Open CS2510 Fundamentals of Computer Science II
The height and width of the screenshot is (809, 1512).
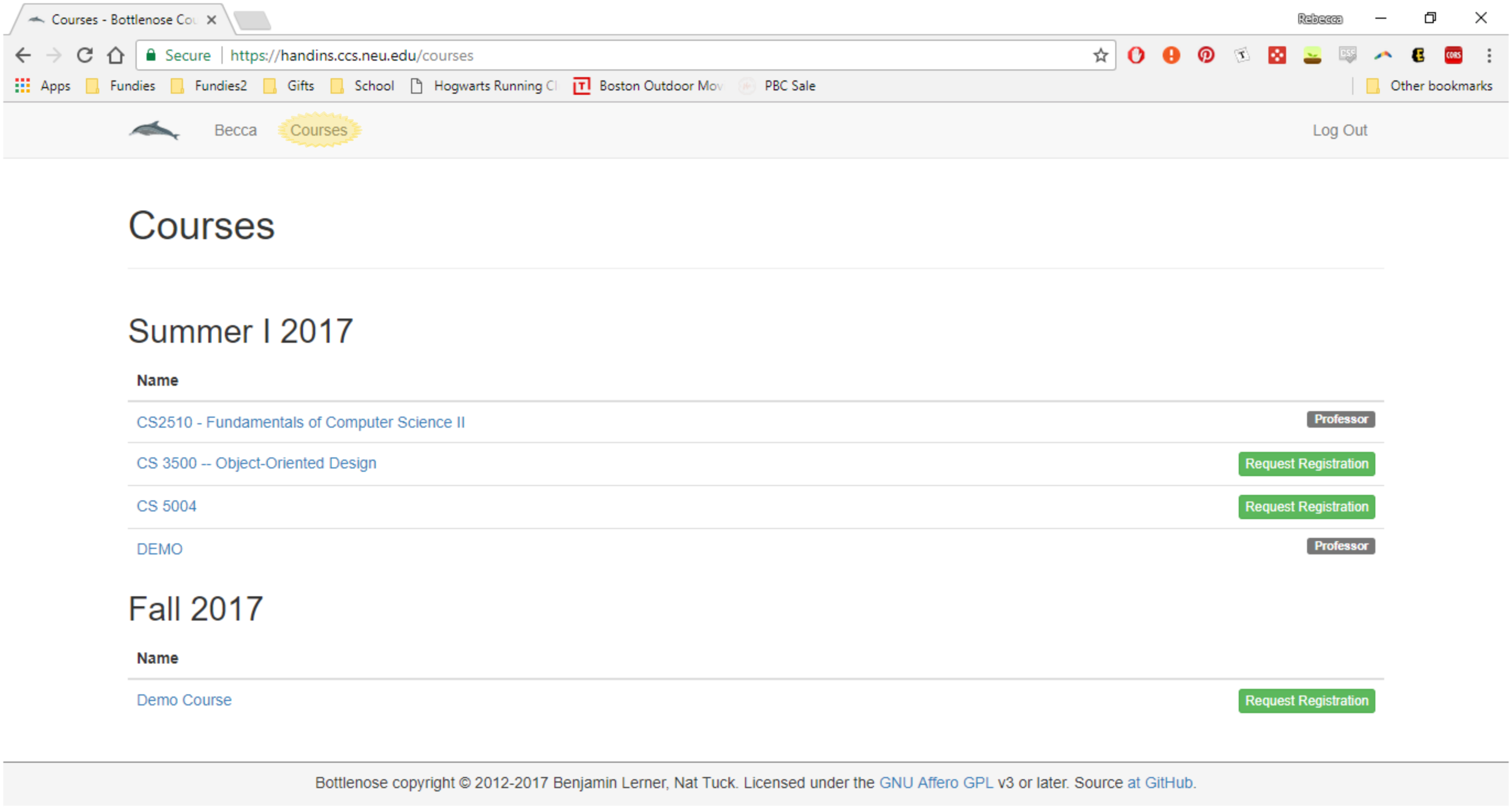(300, 422)
